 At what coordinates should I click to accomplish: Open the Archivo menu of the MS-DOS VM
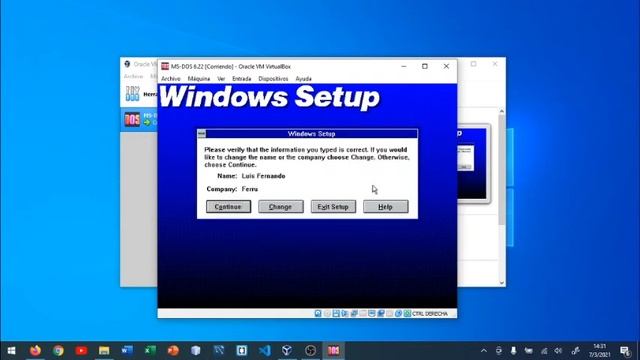point(171,78)
